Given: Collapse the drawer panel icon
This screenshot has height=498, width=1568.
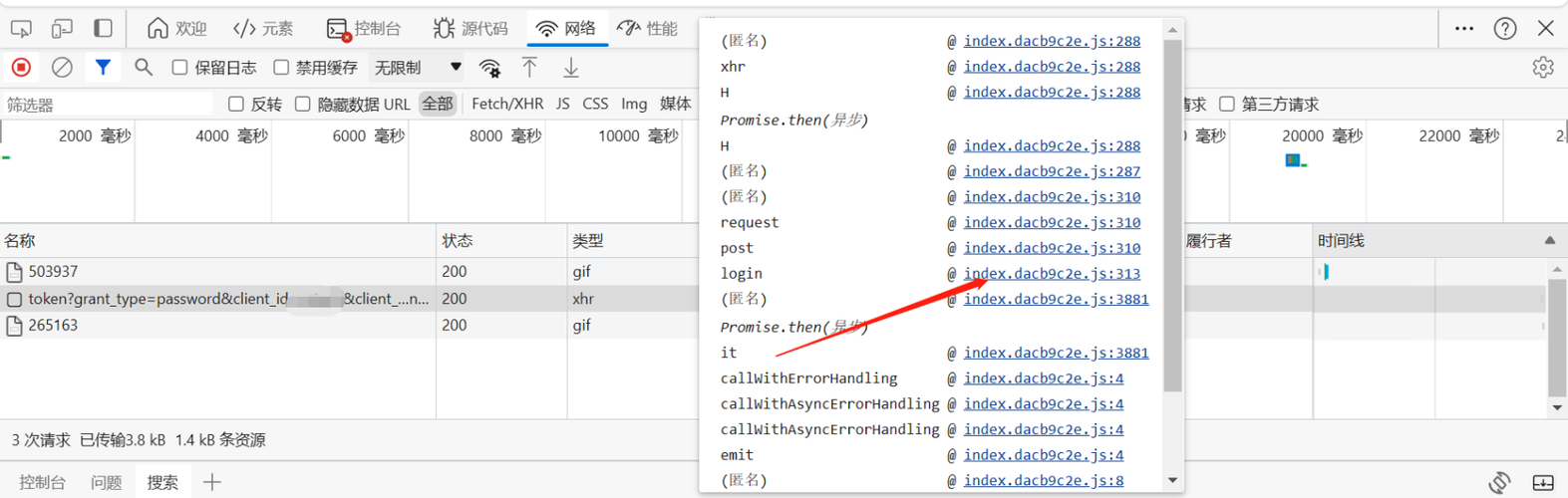Looking at the screenshot, I should click(1542, 482).
